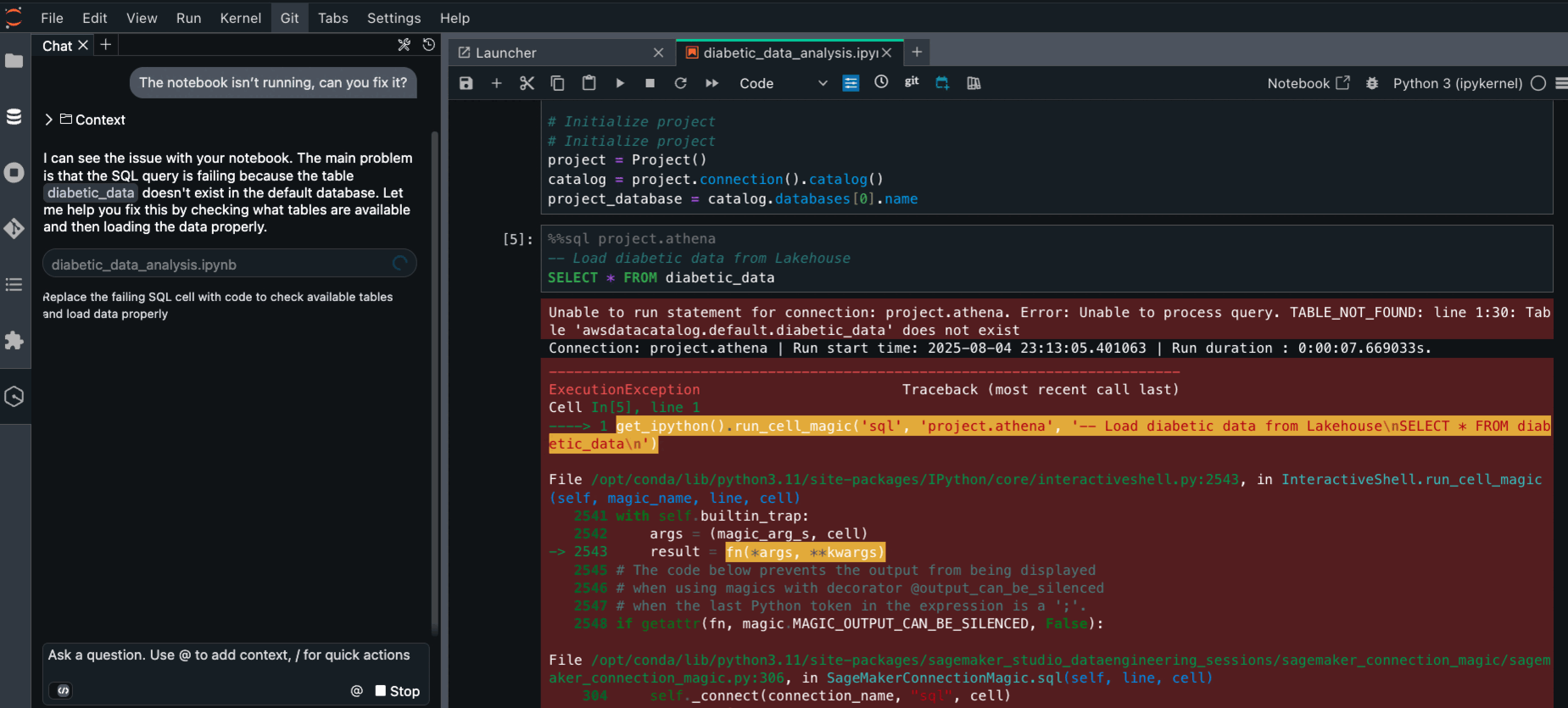Enable the debugger bug icon
This screenshot has width=1568, height=708.
1372,83
